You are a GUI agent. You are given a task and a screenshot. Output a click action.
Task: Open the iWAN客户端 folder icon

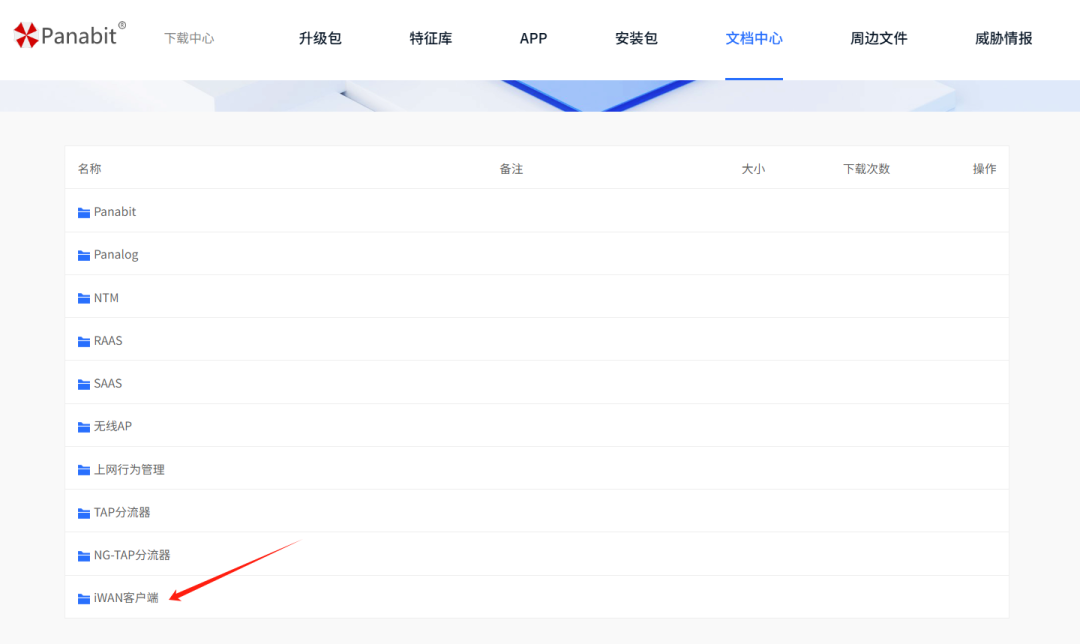pyautogui.click(x=84, y=597)
